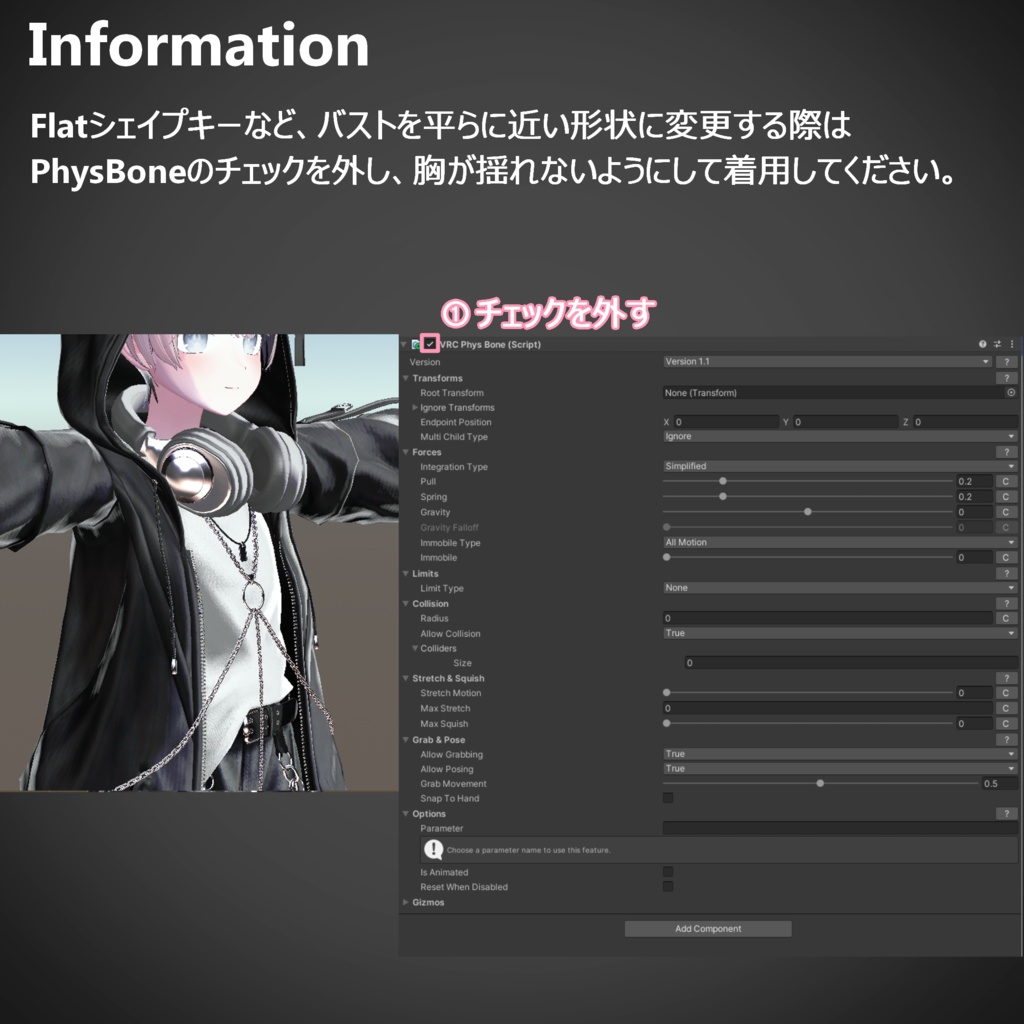Click the Pull curve C button
The image size is (1024, 1024).
pyautogui.click(x=1006, y=481)
